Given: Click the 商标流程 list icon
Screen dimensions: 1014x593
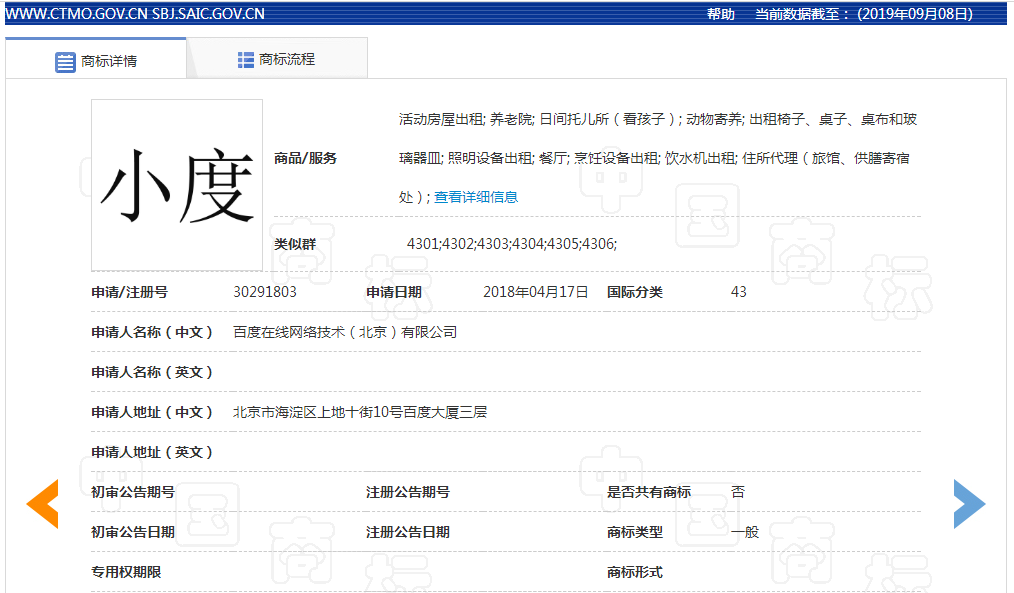Looking at the screenshot, I should pyautogui.click(x=246, y=60).
